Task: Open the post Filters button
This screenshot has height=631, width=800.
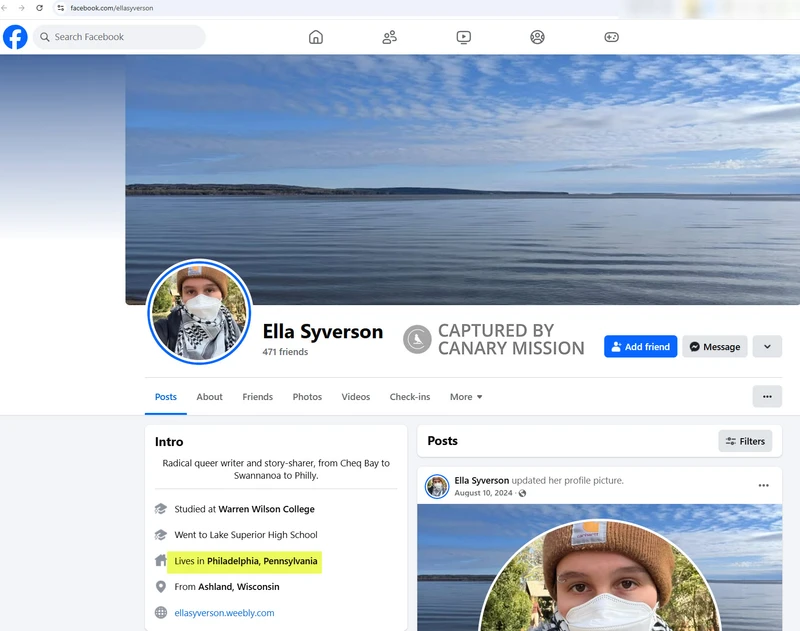Action: [x=745, y=441]
